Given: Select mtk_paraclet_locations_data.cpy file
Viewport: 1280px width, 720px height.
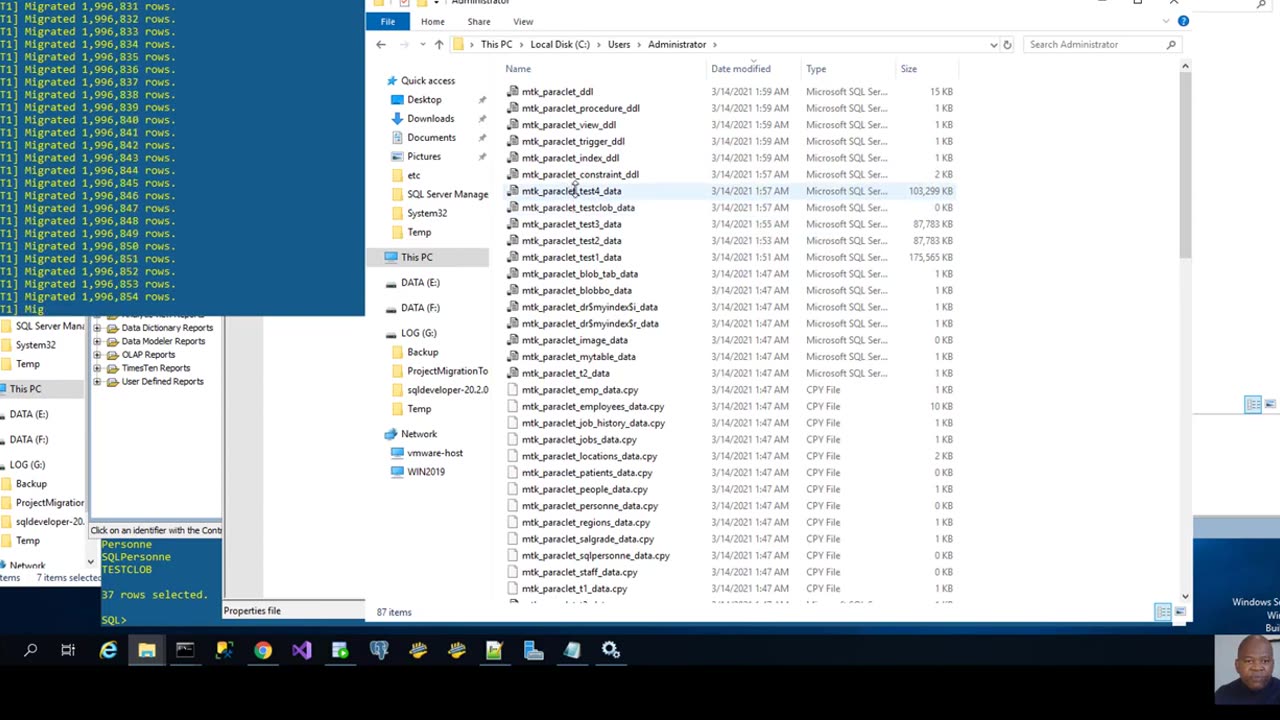Looking at the screenshot, I should (589, 456).
